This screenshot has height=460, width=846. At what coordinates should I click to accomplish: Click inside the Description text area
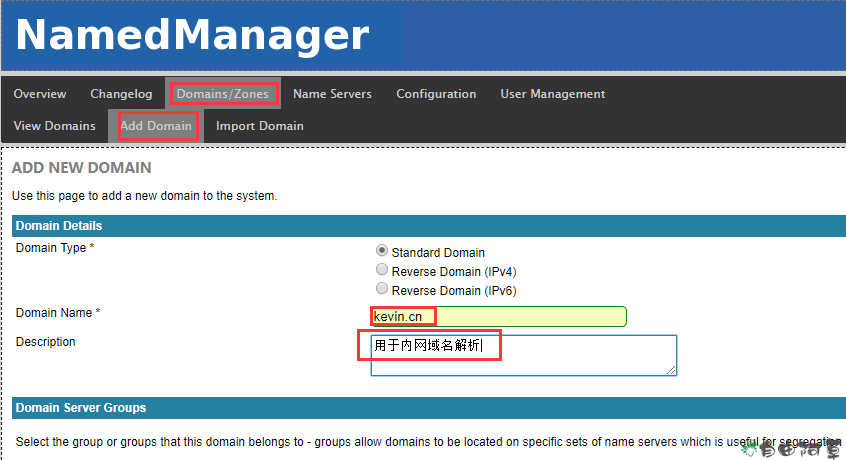point(523,355)
